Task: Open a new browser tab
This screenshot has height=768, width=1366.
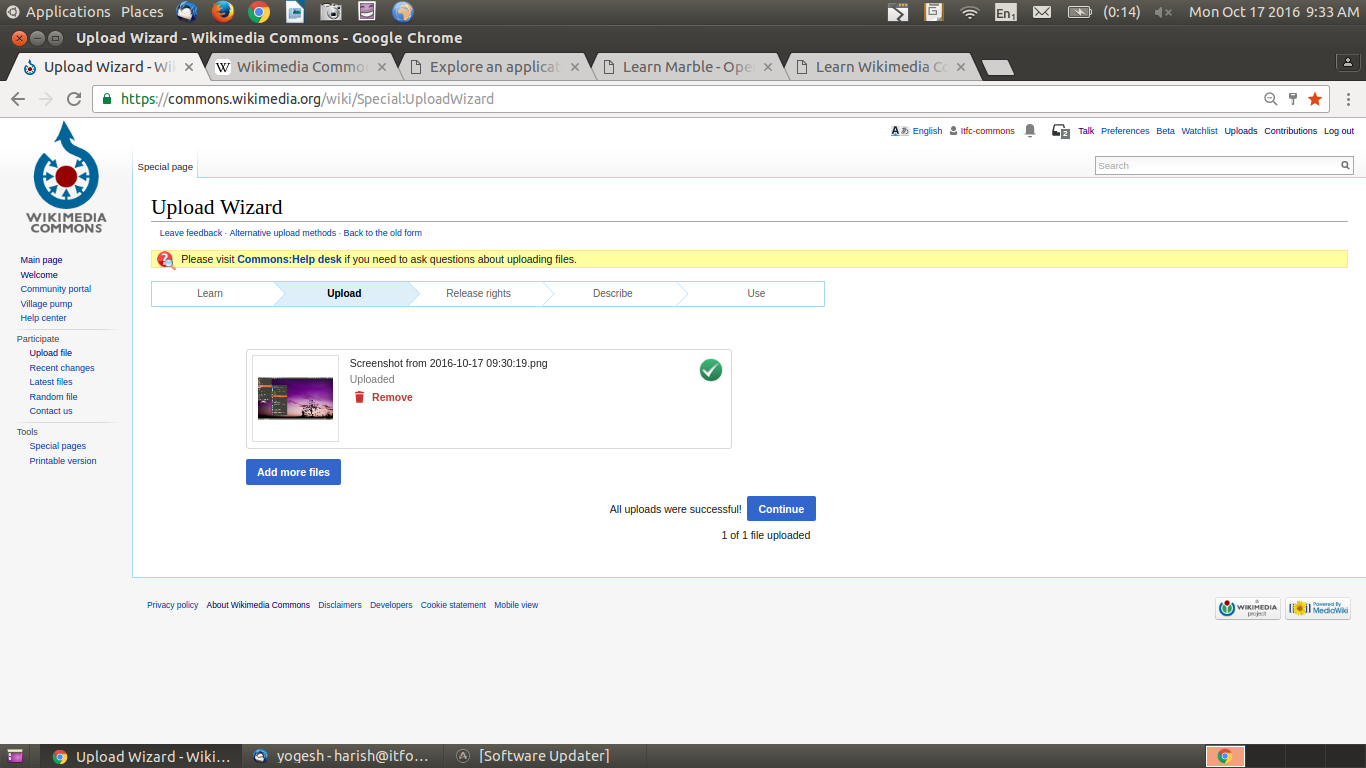Action: click(998, 68)
